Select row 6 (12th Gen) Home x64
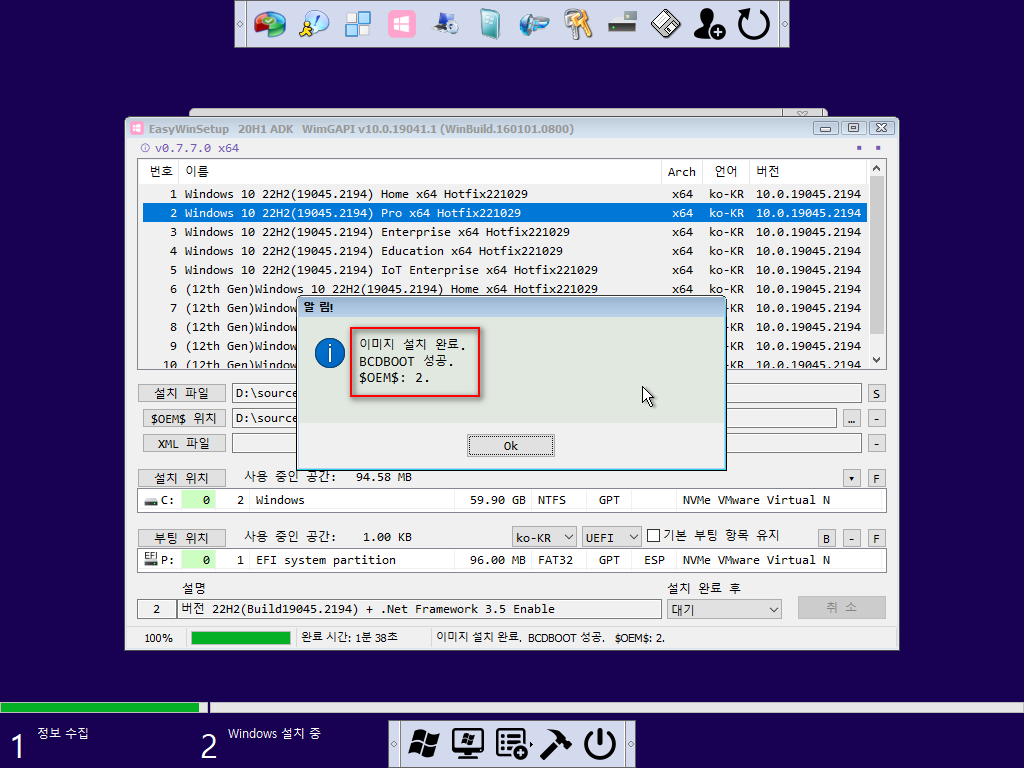 tap(504, 289)
